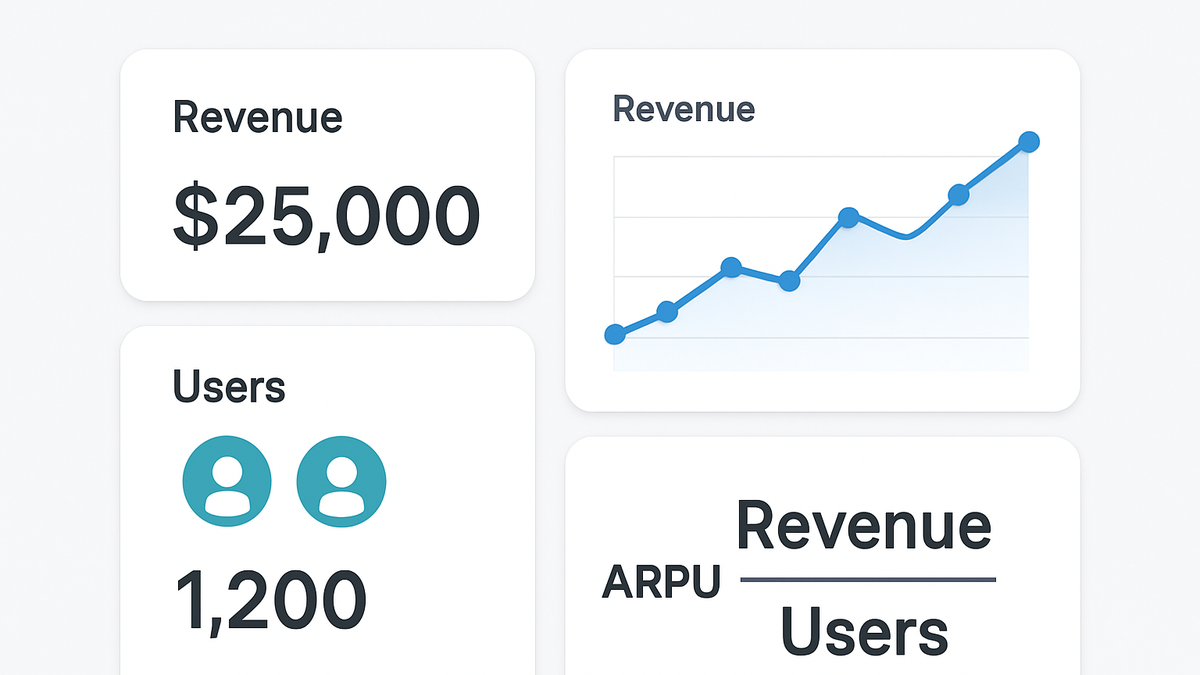Select the highest data point on chart

[x=1028, y=142]
